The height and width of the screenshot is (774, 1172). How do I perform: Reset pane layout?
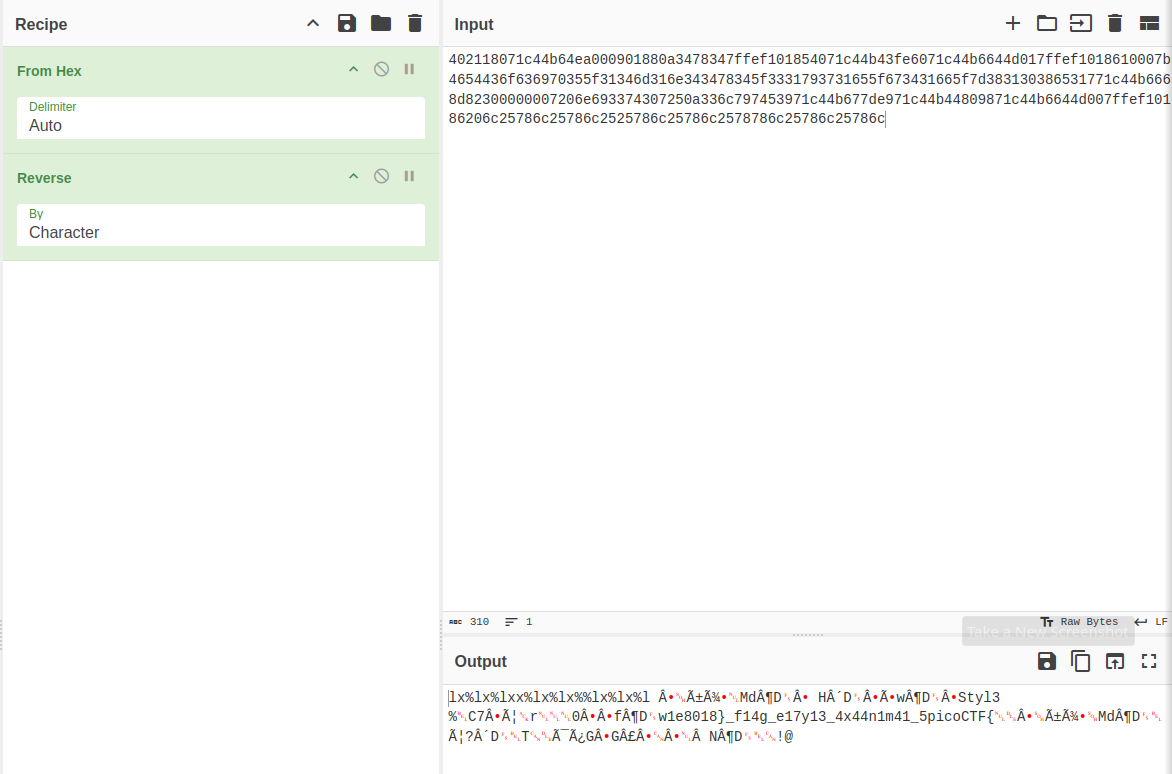click(1149, 23)
